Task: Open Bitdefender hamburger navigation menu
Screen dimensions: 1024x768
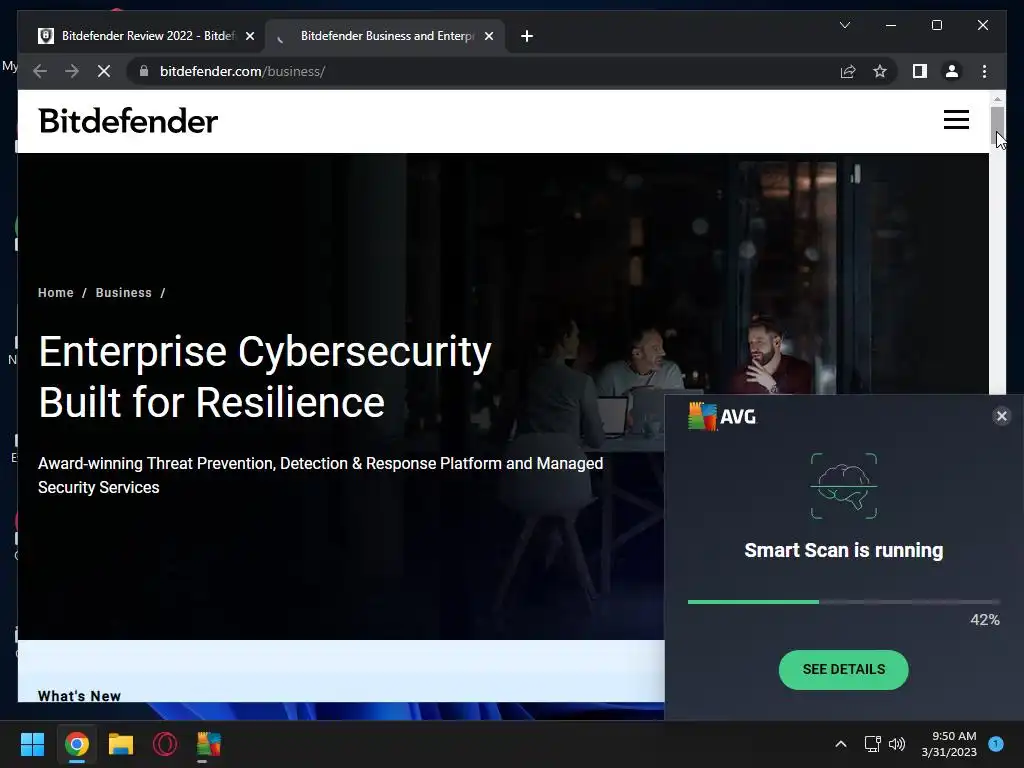Action: pyautogui.click(x=956, y=120)
